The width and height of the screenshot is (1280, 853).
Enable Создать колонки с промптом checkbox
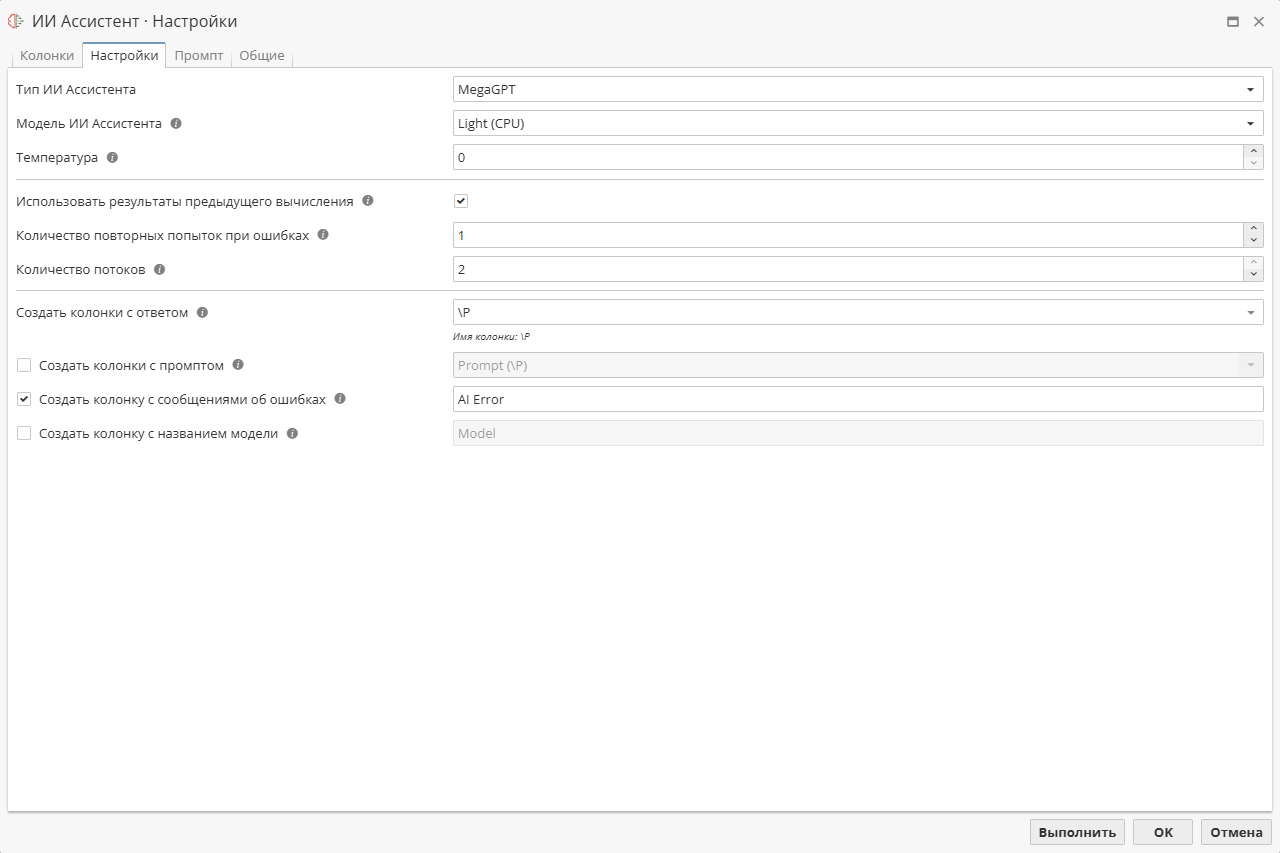pyautogui.click(x=24, y=365)
